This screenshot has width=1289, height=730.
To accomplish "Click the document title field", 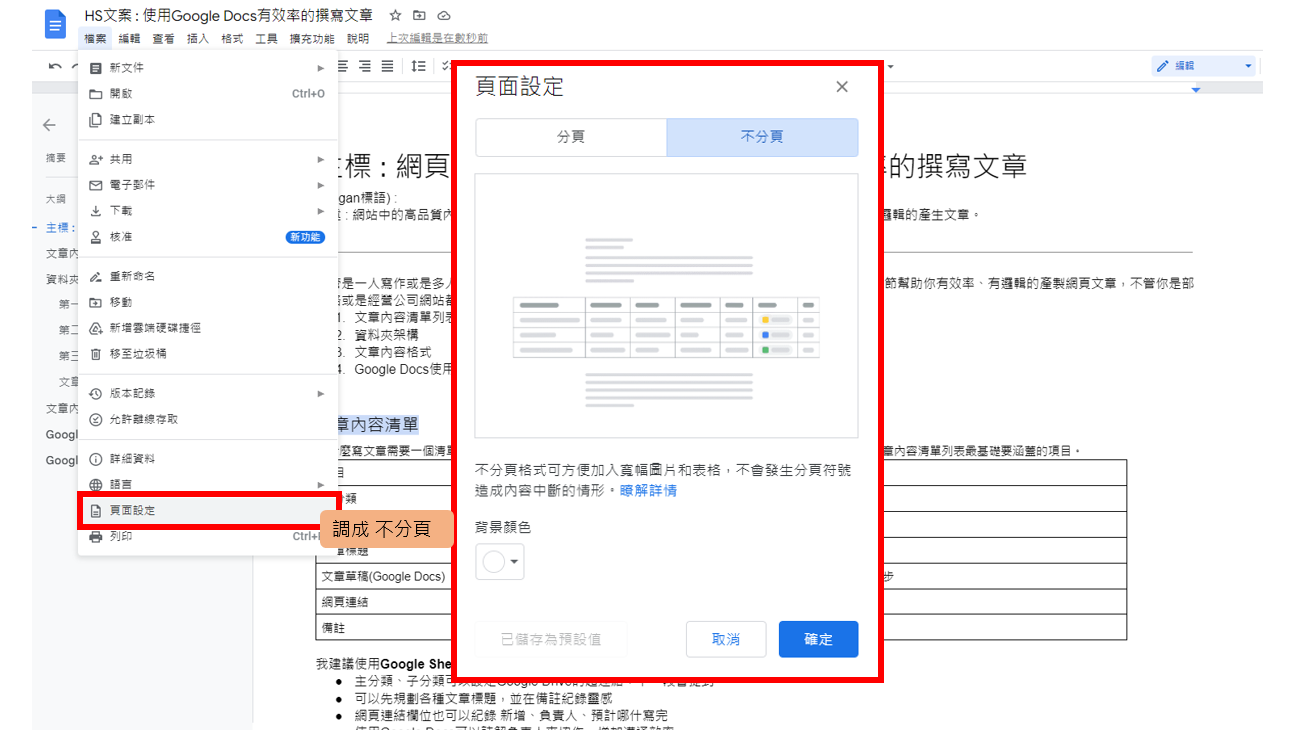I will tap(229, 16).
